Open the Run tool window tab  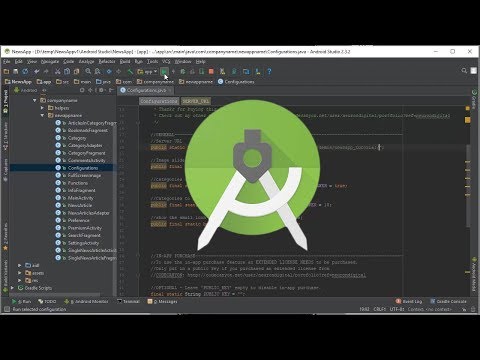[22, 301]
